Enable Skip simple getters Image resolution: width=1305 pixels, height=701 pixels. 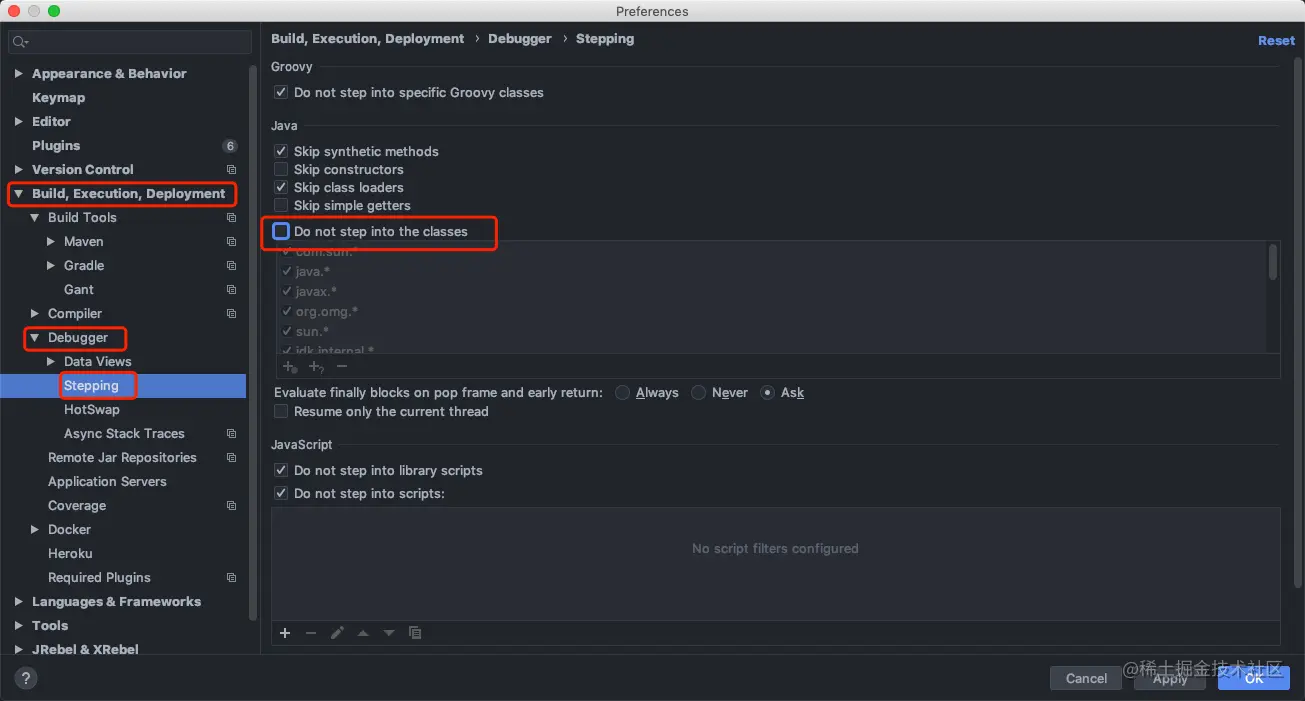coord(281,205)
